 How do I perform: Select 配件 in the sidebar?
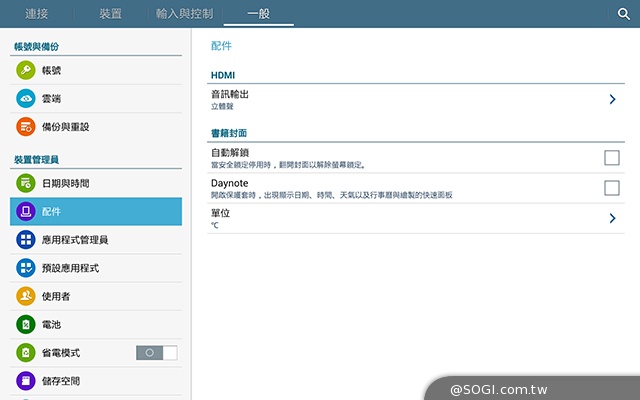tap(96, 212)
